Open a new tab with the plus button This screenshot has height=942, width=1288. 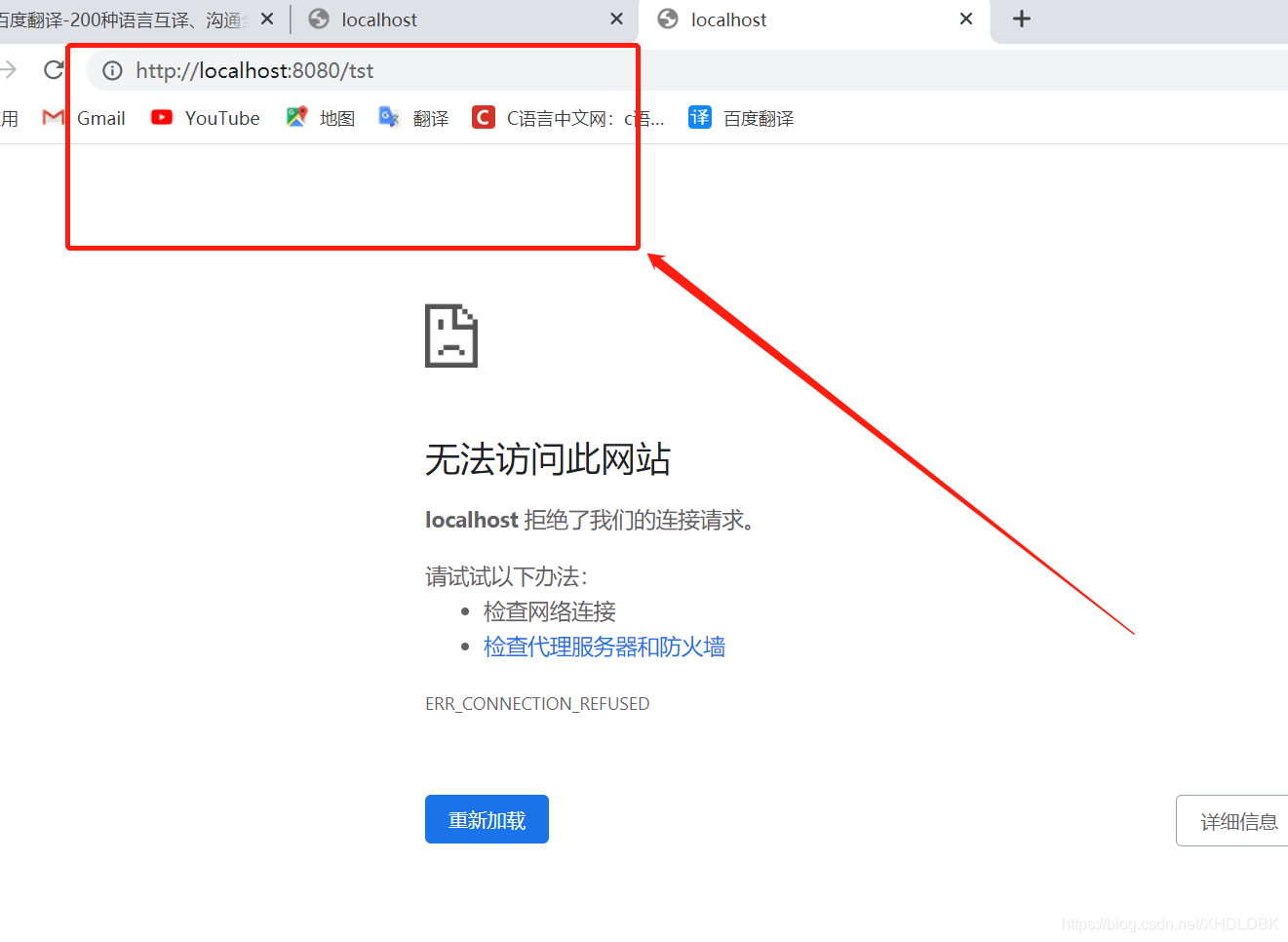click(1022, 18)
